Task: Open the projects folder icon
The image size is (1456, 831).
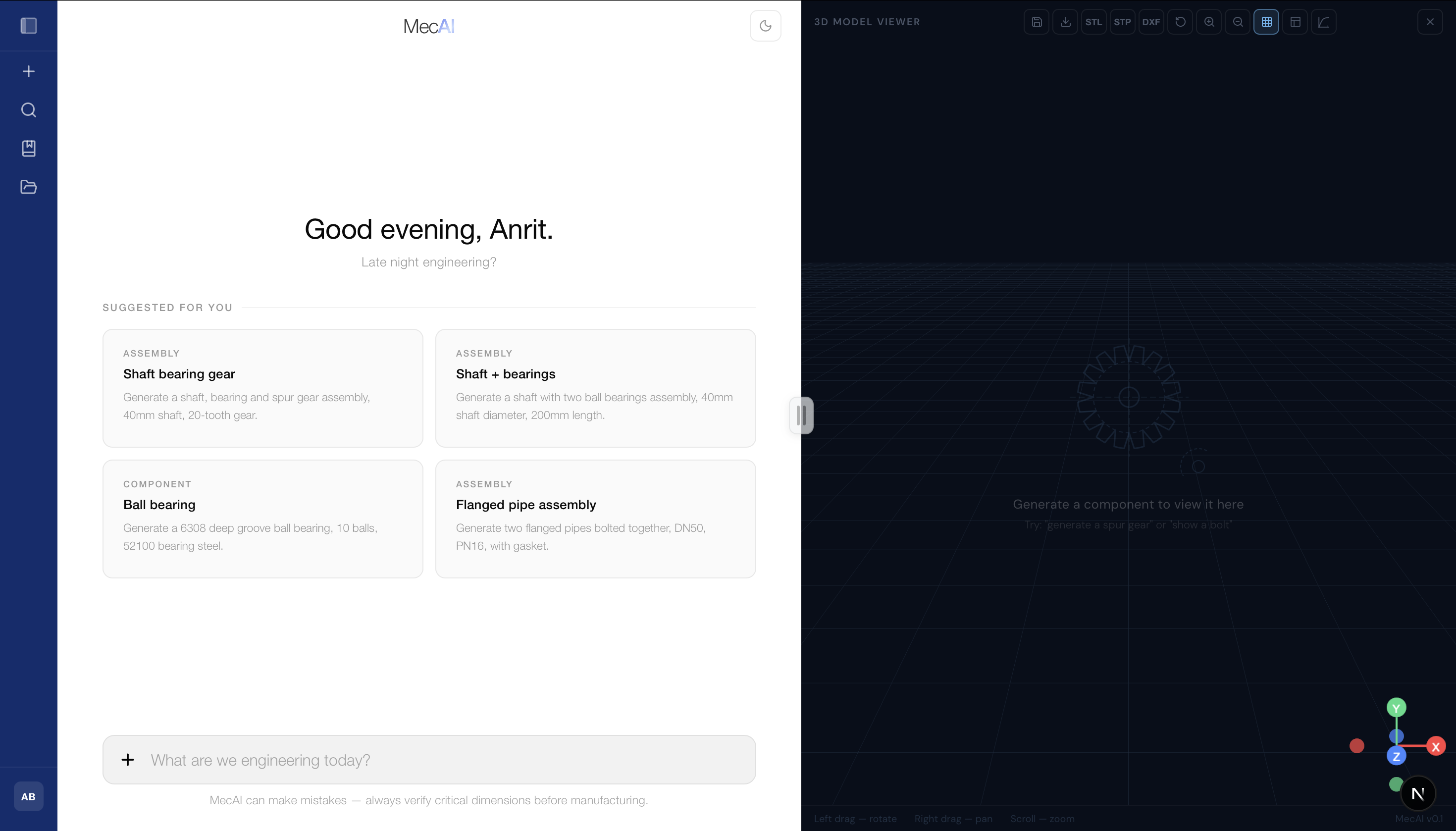Action: click(29, 187)
